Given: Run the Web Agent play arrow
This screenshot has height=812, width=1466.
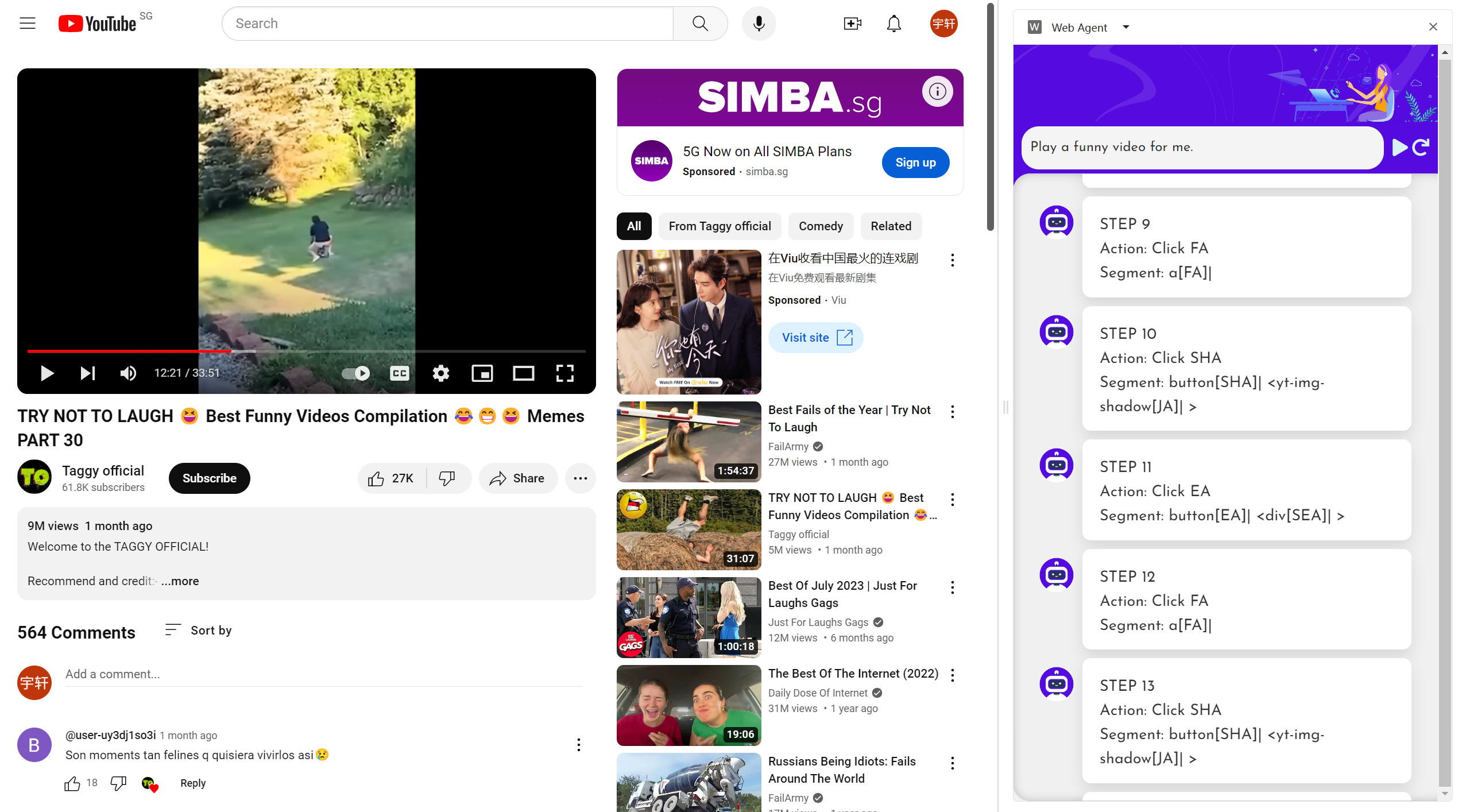Looking at the screenshot, I should pyautogui.click(x=1400, y=148).
